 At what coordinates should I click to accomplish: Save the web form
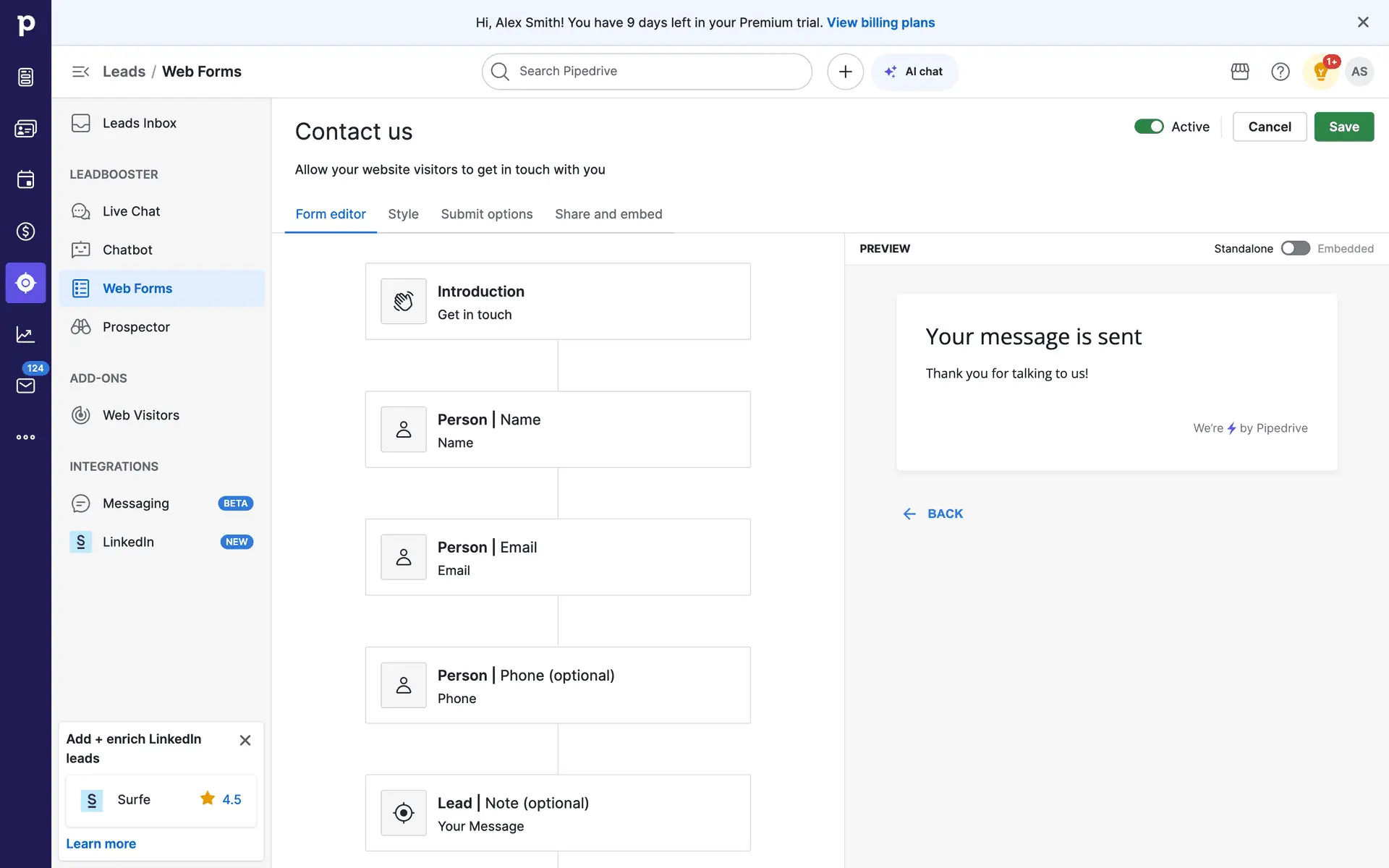click(x=1343, y=127)
